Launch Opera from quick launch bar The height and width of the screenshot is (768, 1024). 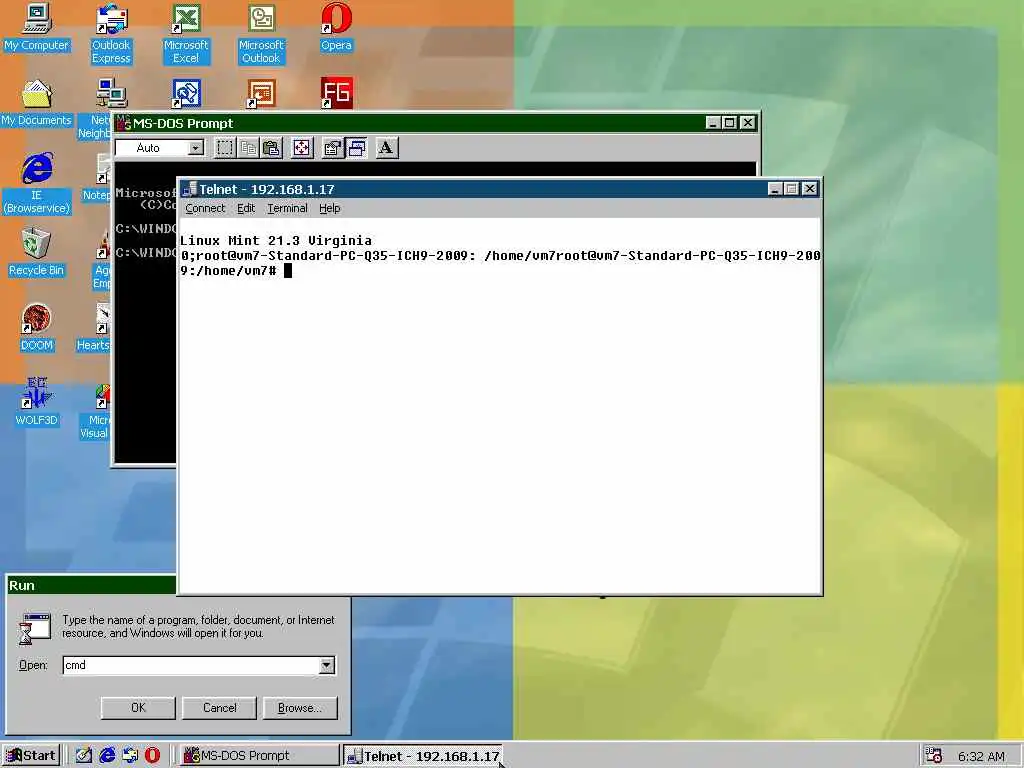click(152, 756)
